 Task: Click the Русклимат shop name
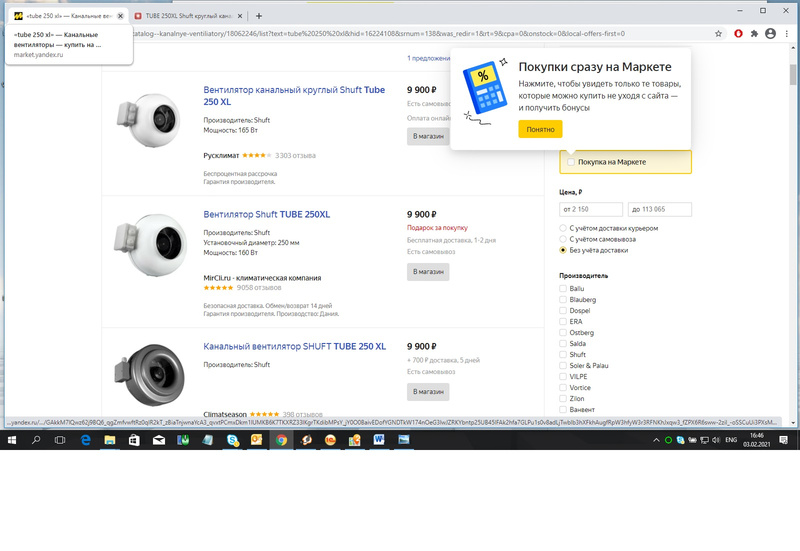click(221, 156)
